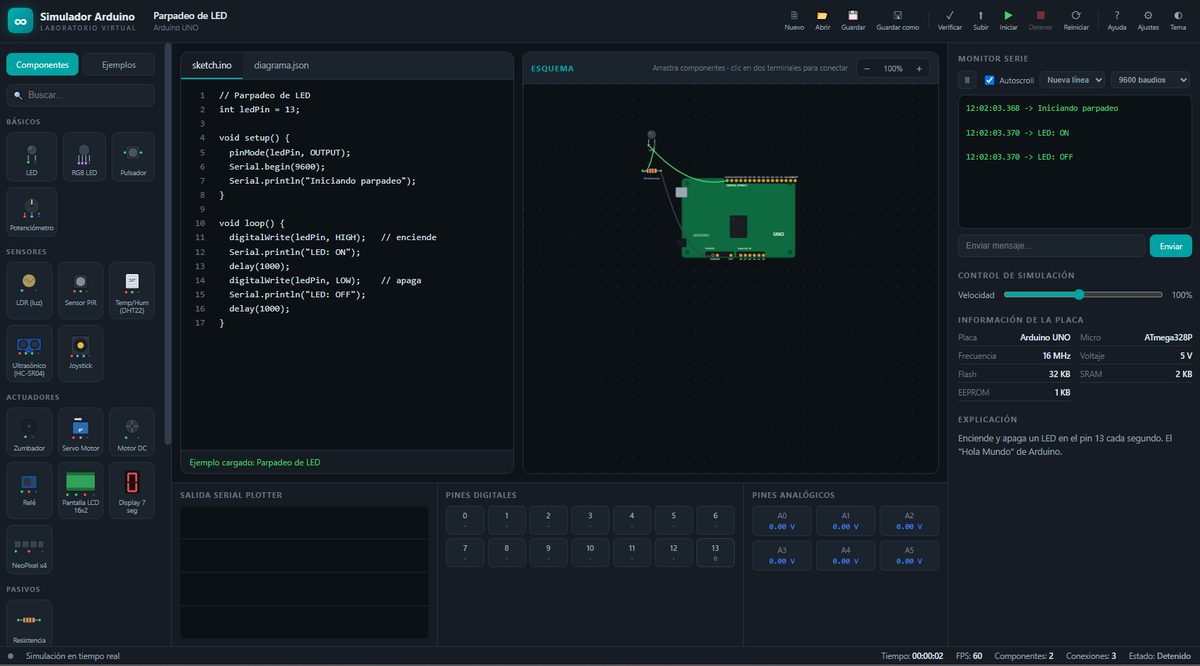
Task: Add the Sensor PIR component
Action: coord(81,290)
